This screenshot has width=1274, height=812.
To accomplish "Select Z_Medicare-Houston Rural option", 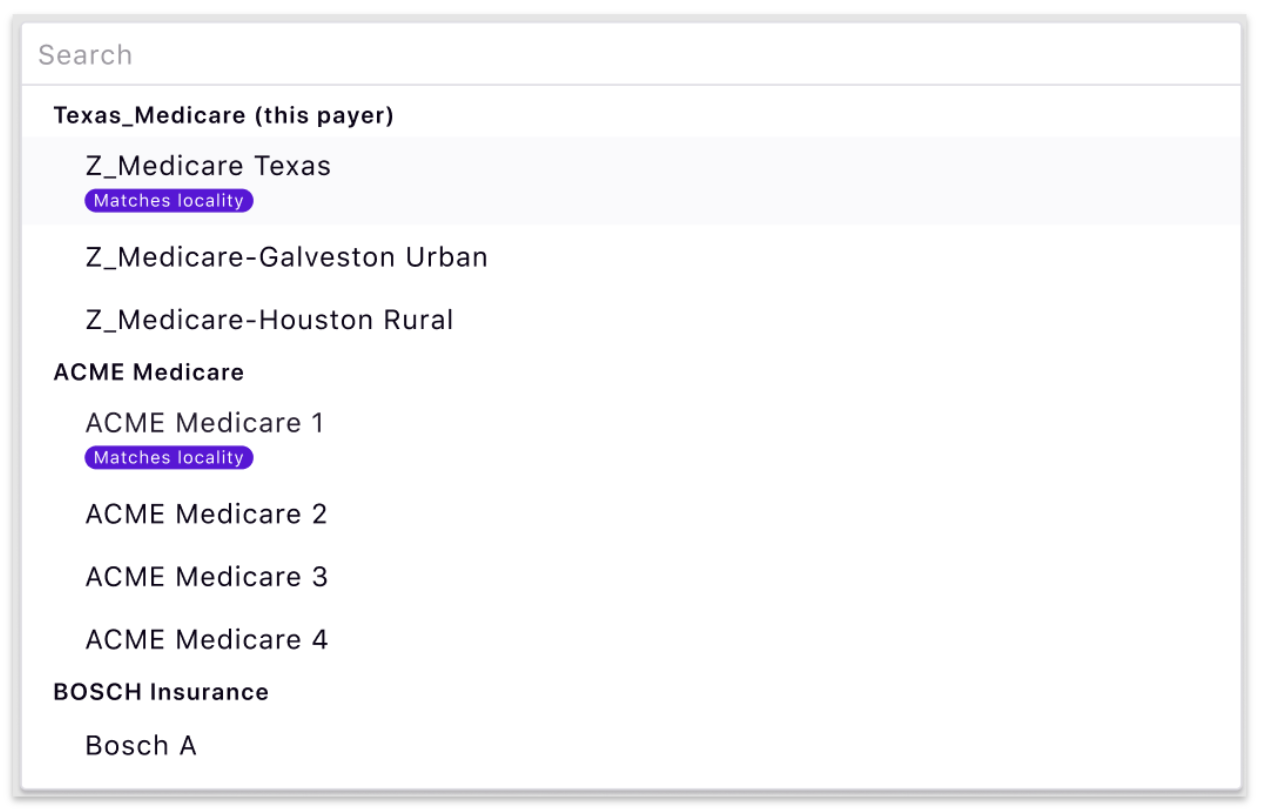I will [631, 320].
